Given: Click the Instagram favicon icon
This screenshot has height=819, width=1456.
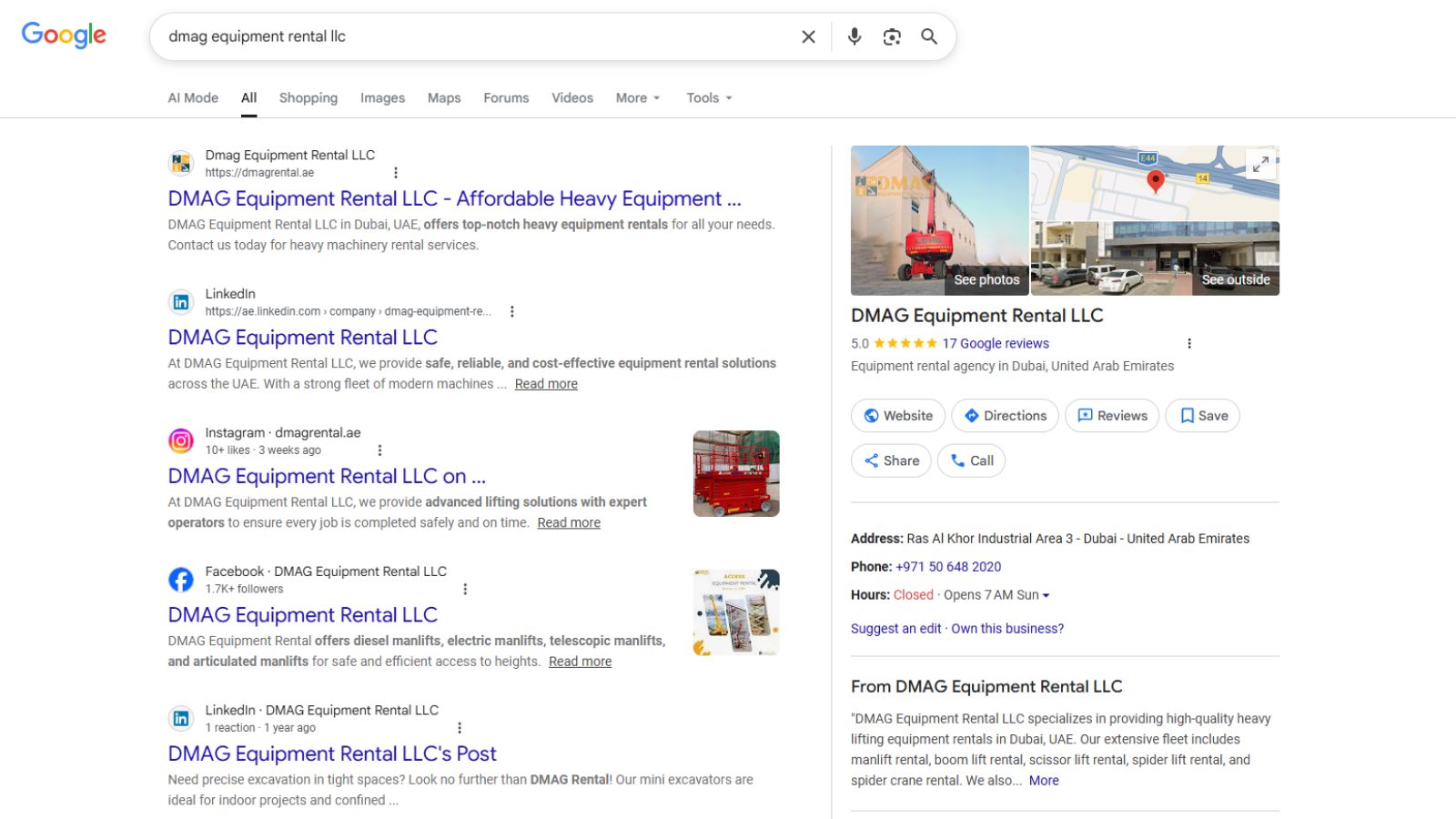Looking at the screenshot, I should [181, 441].
